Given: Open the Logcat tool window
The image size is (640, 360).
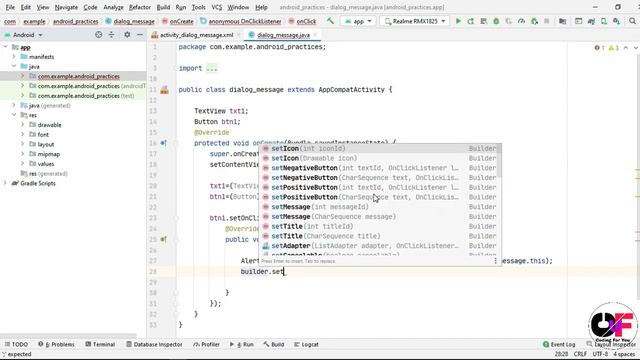Looking at the screenshot, I should click(x=306, y=344).
